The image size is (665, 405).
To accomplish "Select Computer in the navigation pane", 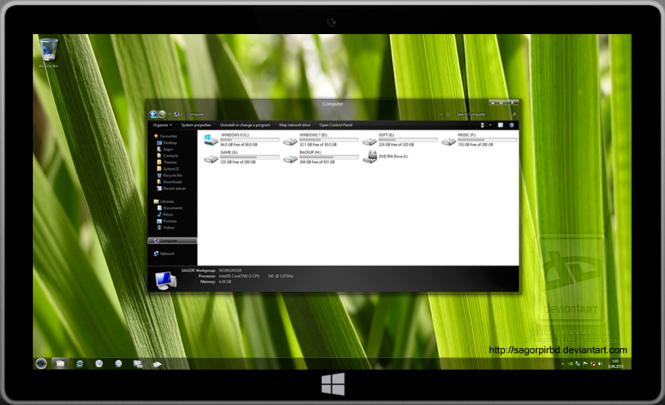I will [172, 240].
